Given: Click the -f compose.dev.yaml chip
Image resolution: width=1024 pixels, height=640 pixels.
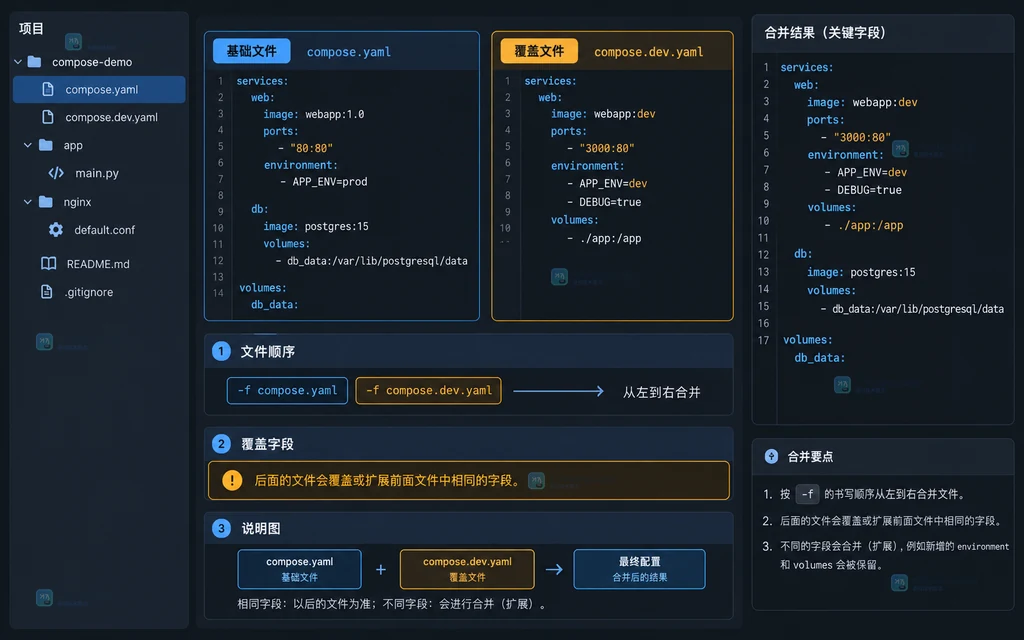Looking at the screenshot, I should (428, 391).
